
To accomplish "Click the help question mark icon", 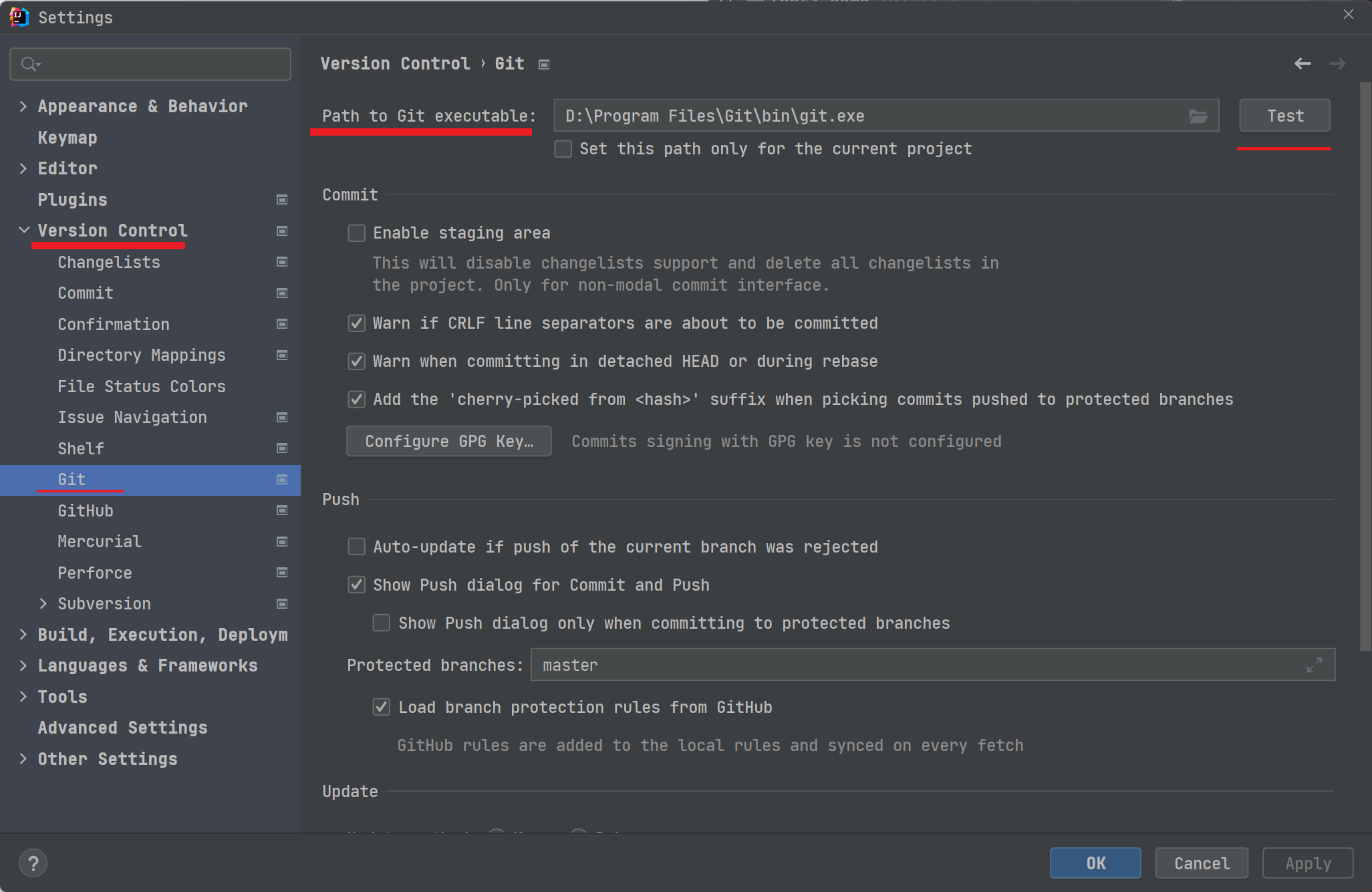I will (x=33, y=863).
